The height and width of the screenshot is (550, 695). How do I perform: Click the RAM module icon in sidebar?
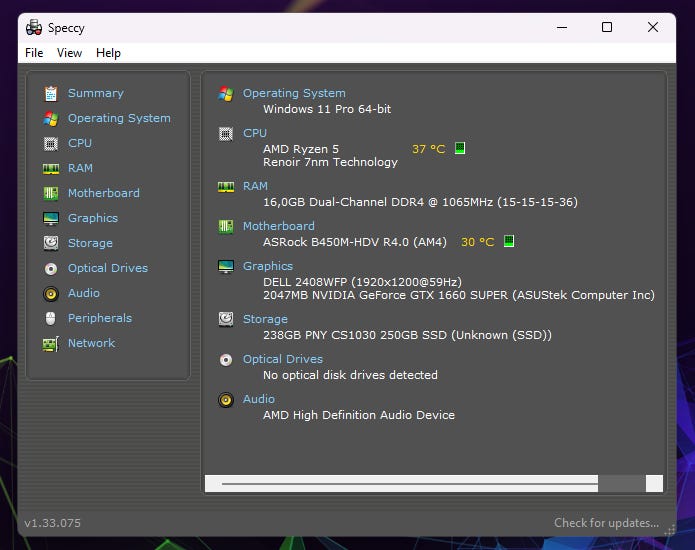pyautogui.click(x=50, y=168)
